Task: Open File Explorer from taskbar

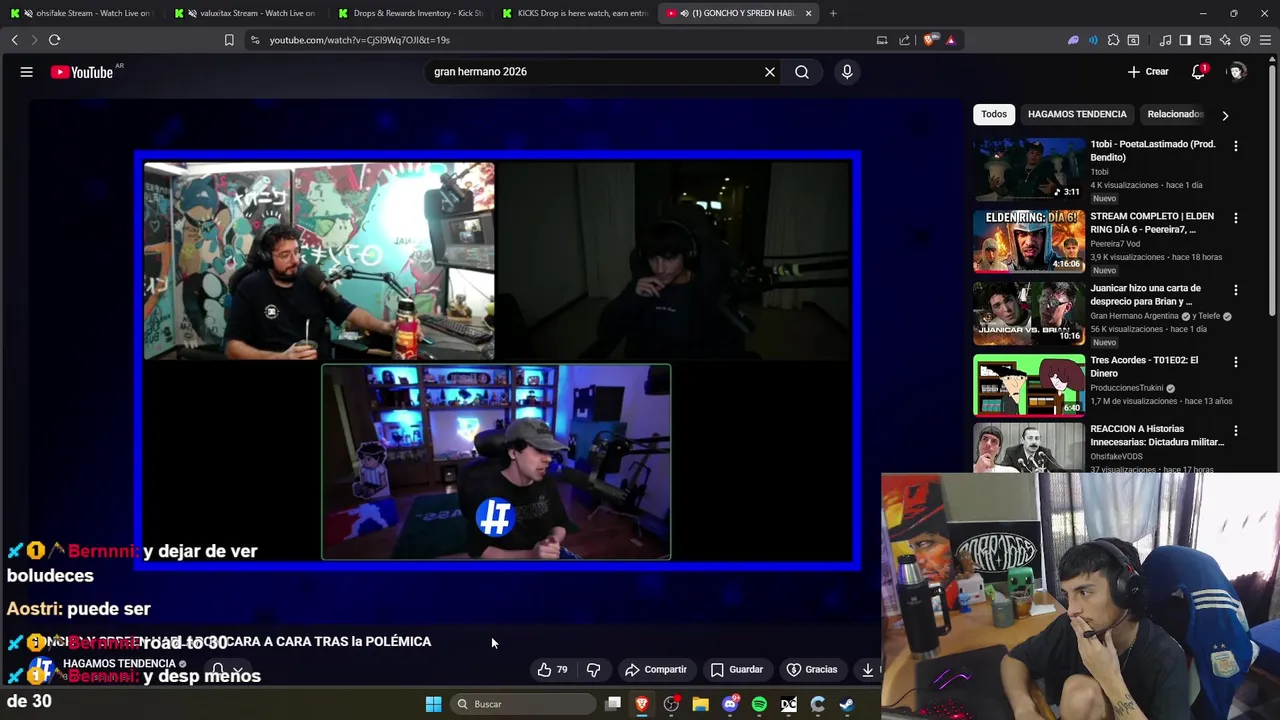Action: (700, 704)
